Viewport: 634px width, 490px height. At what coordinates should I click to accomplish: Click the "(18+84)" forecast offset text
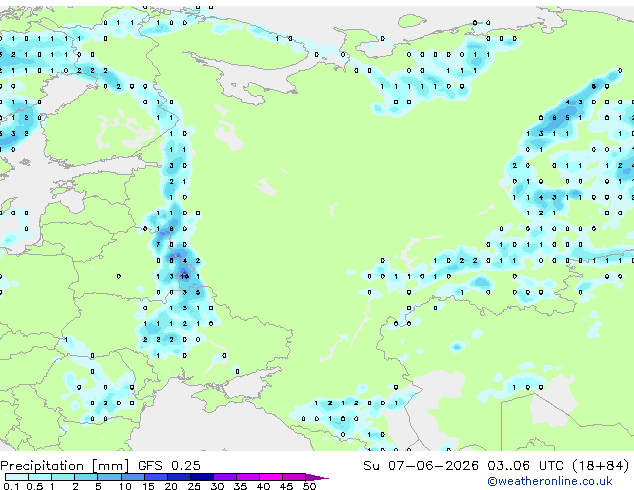click(601, 465)
